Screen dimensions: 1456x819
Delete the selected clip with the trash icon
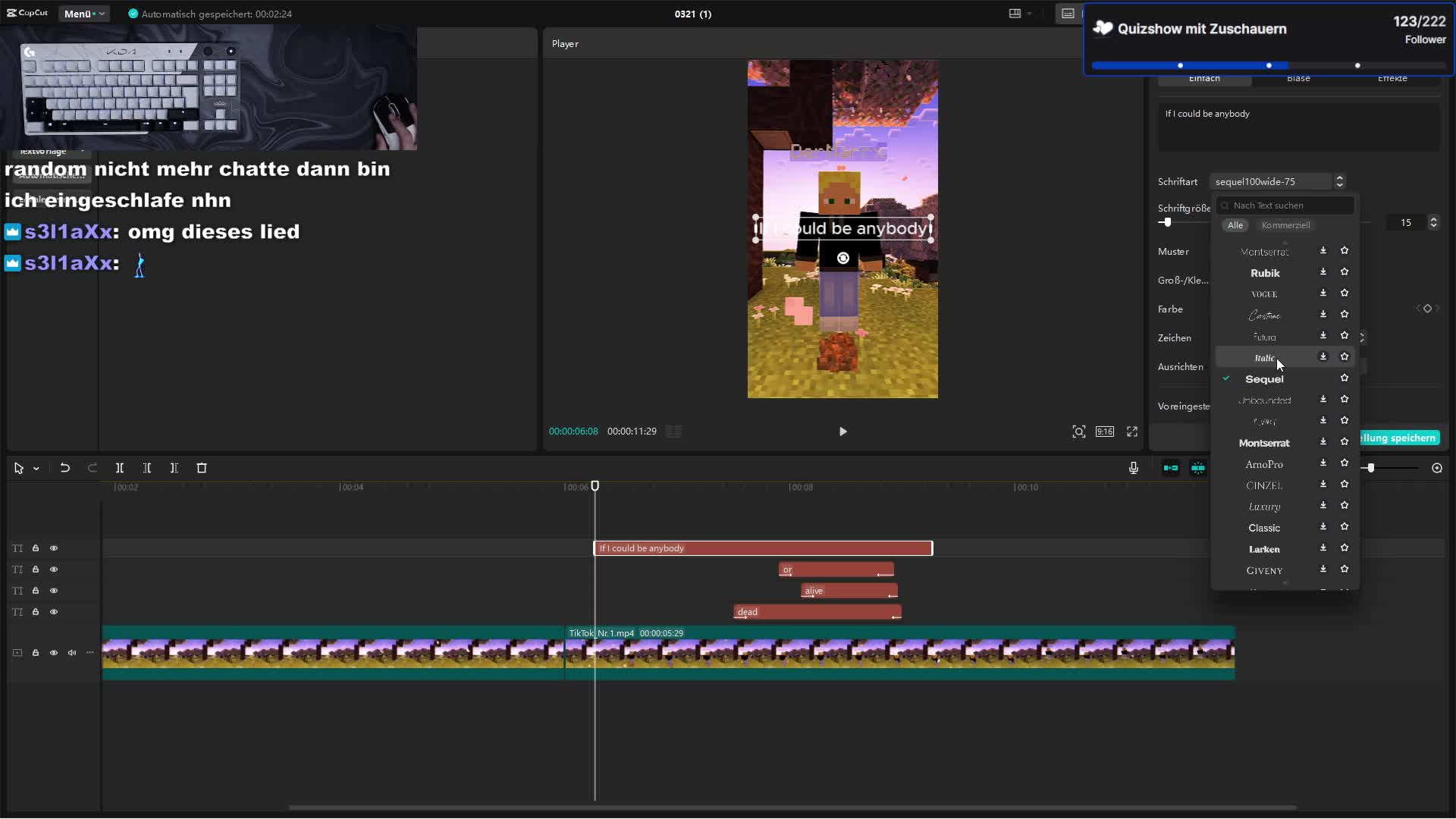pyautogui.click(x=202, y=469)
